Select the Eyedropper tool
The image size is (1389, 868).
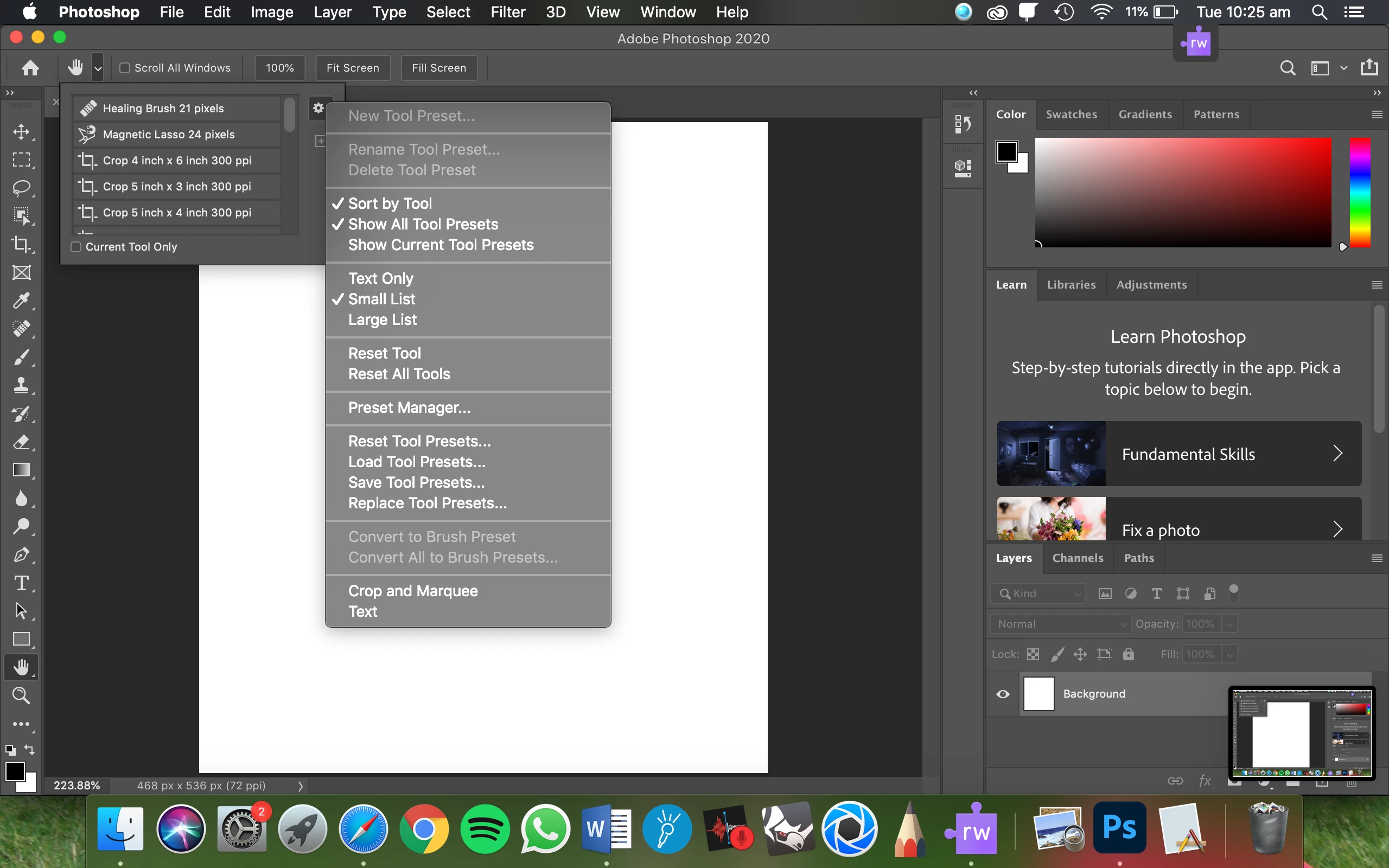21,300
